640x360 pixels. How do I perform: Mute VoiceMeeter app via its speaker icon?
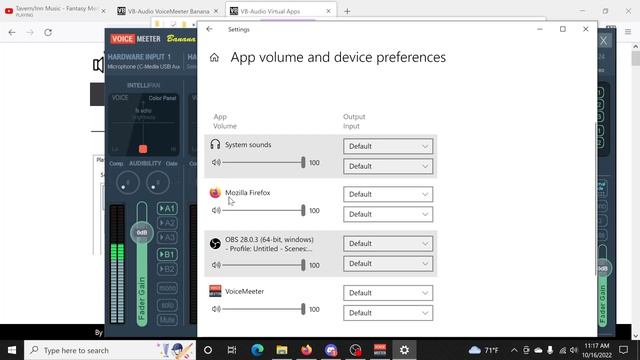216,309
